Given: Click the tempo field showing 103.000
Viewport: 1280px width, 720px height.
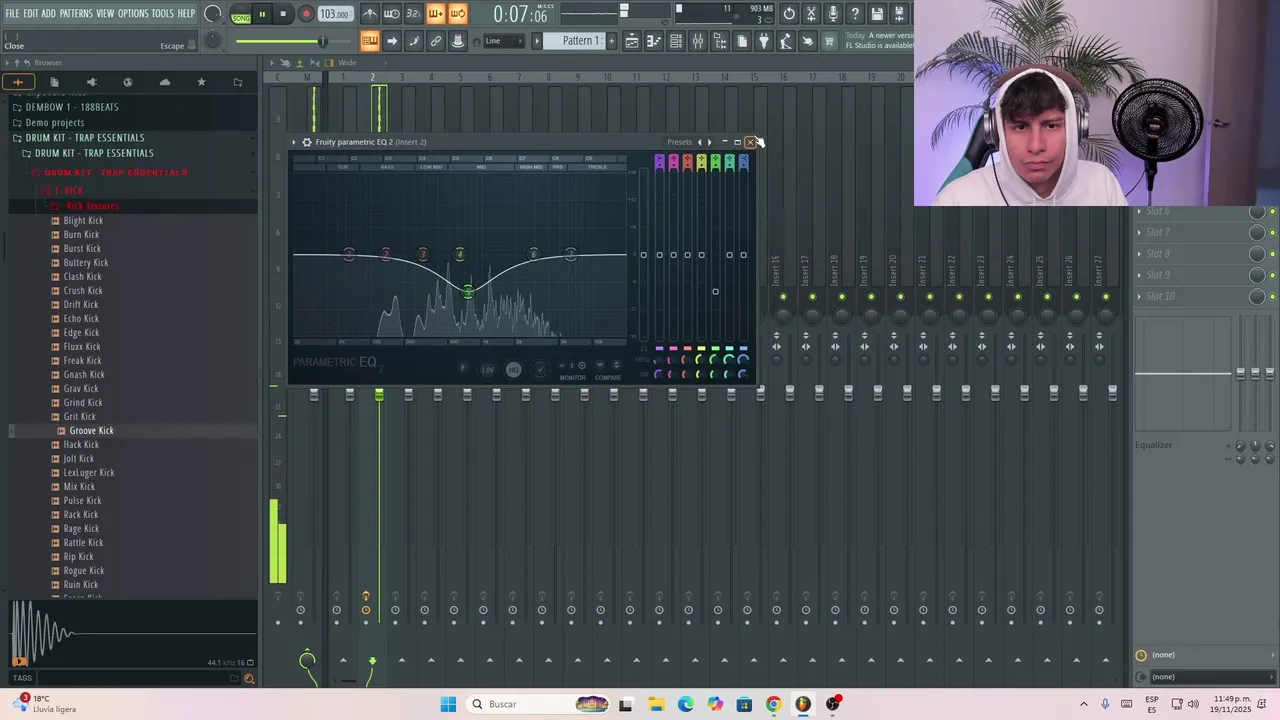Looking at the screenshot, I should coord(335,14).
